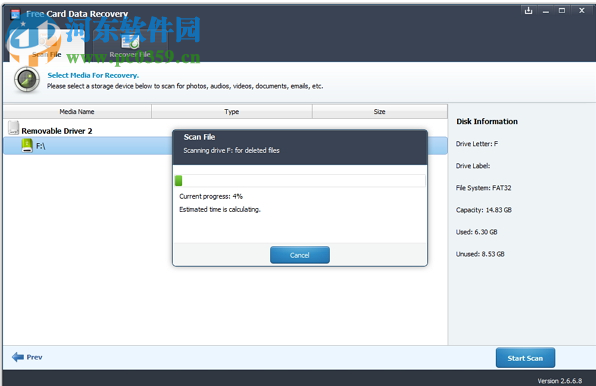Sort by the Media Name column header
Image resolution: width=596 pixels, height=386 pixels.
coord(77,112)
